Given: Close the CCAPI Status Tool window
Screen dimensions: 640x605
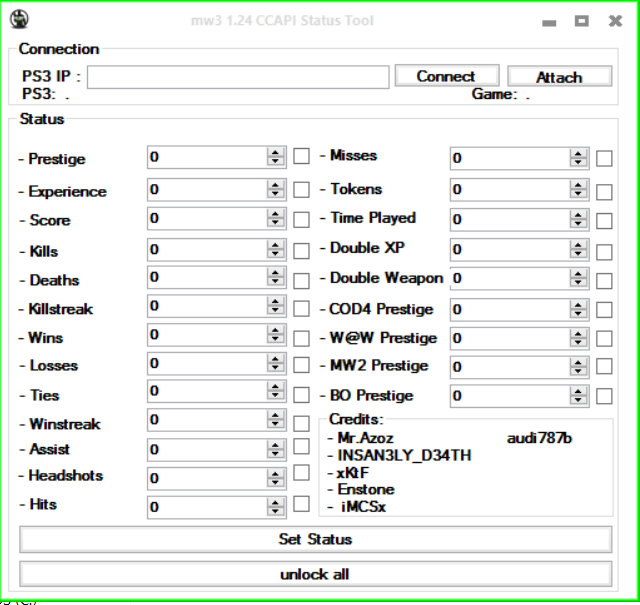Looking at the screenshot, I should pyautogui.click(x=616, y=20).
